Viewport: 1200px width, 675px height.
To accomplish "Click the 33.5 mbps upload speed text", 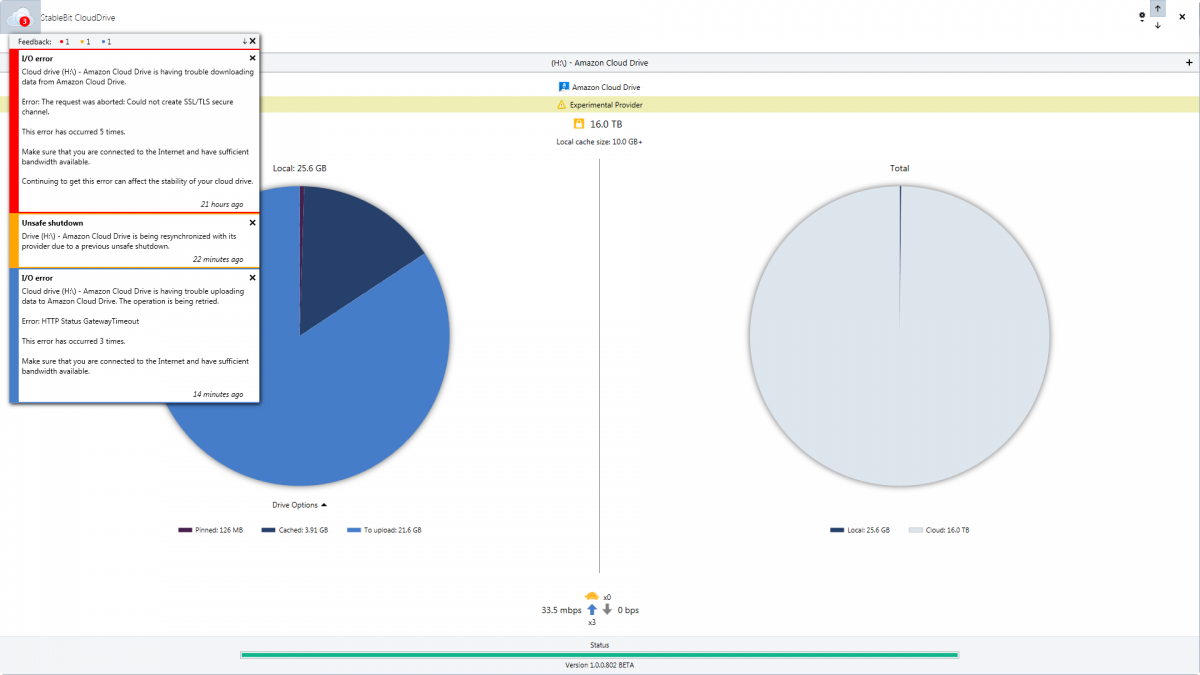I will tap(561, 609).
